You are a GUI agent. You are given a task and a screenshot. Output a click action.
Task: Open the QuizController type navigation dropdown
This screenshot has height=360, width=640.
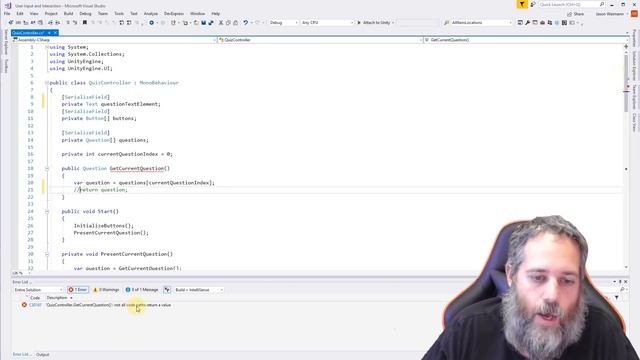tap(320, 40)
